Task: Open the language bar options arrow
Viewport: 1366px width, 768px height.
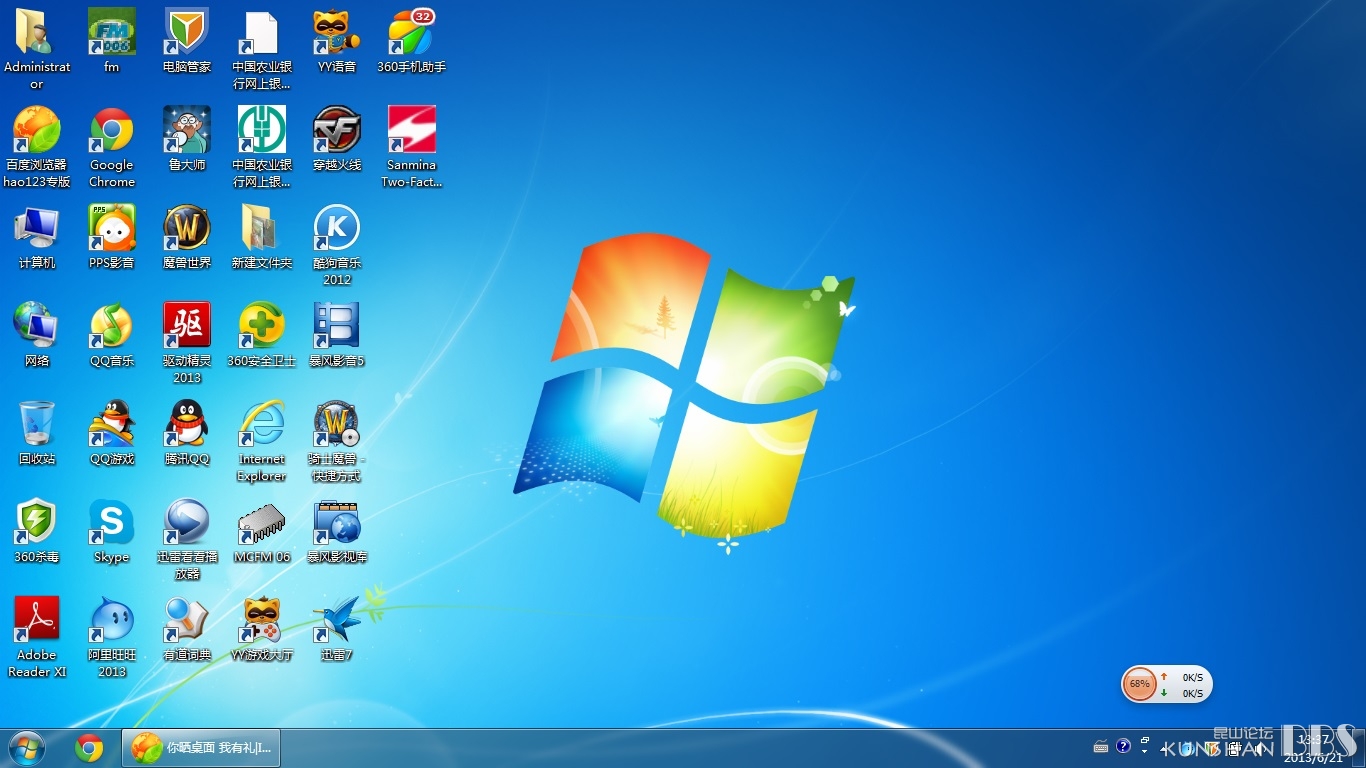Action: [x=1145, y=751]
